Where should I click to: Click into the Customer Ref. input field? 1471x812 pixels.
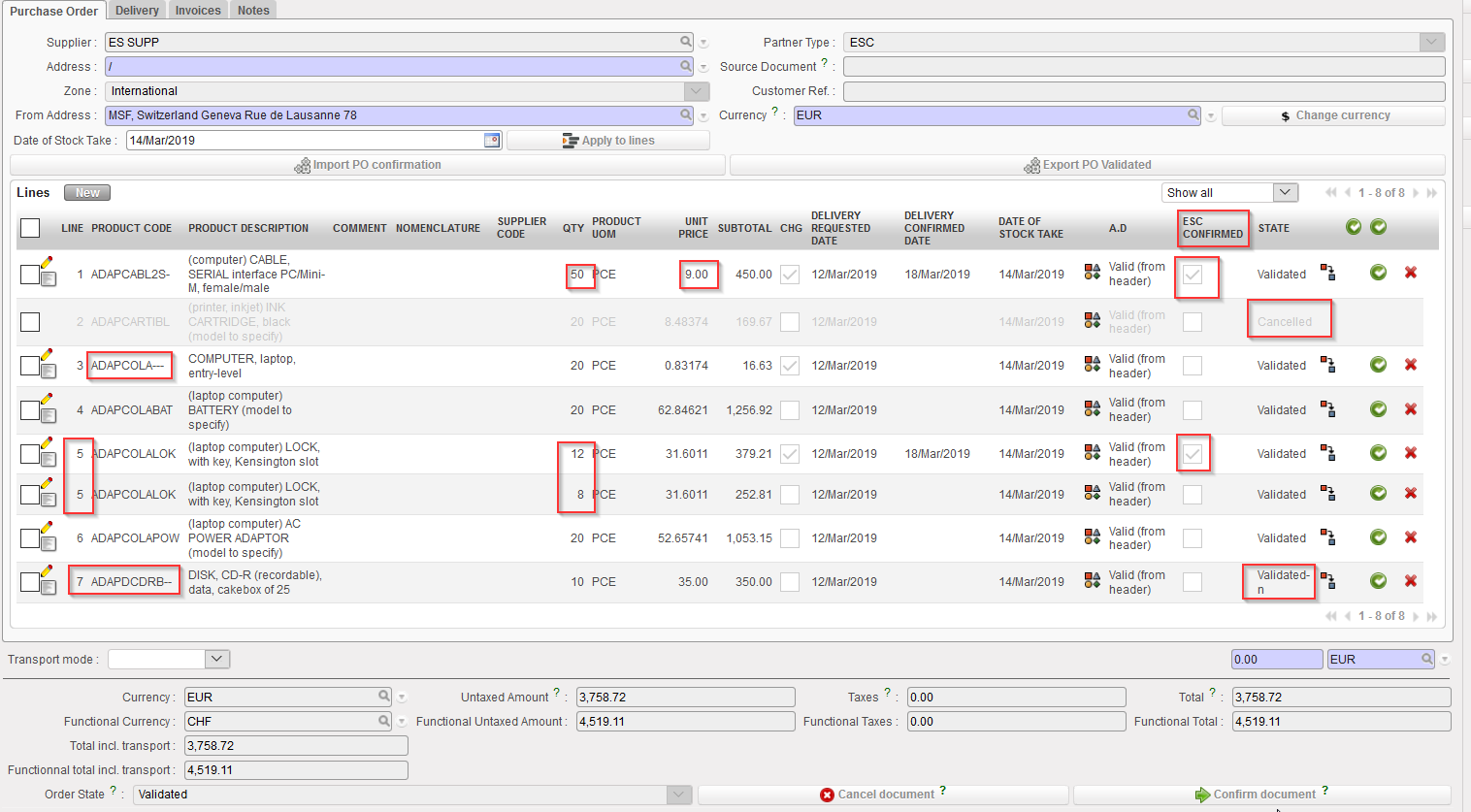coord(1143,91)
